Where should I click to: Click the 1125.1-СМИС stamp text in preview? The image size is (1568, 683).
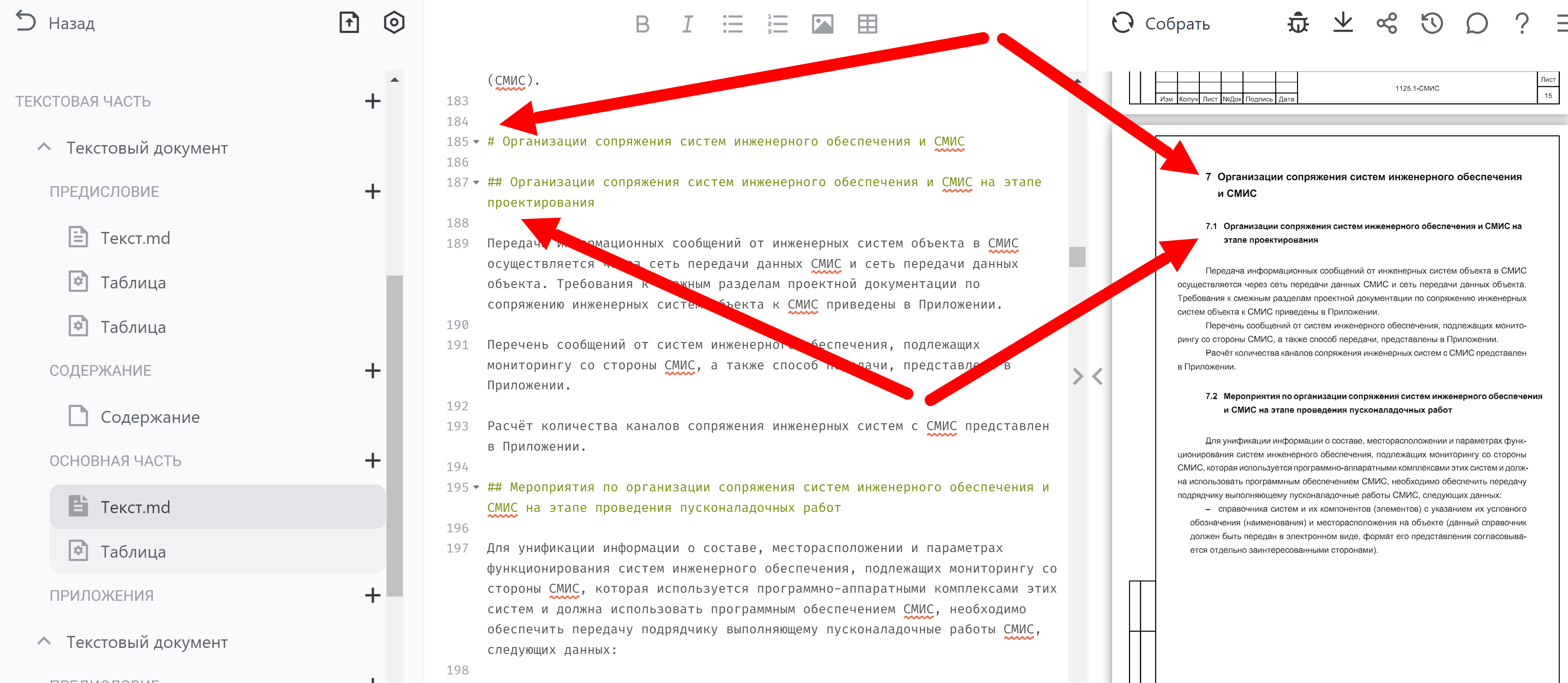(x=1417, y=88)
